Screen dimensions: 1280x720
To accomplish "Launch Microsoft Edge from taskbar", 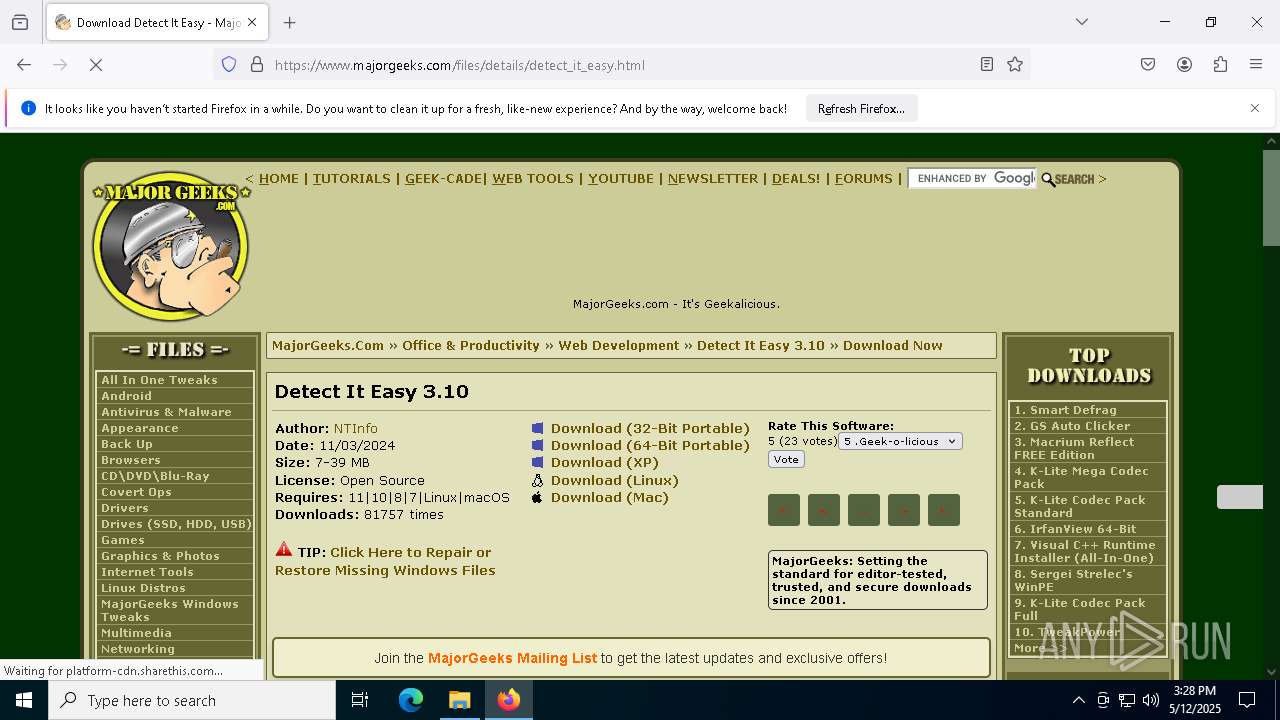I will (411, 700).
